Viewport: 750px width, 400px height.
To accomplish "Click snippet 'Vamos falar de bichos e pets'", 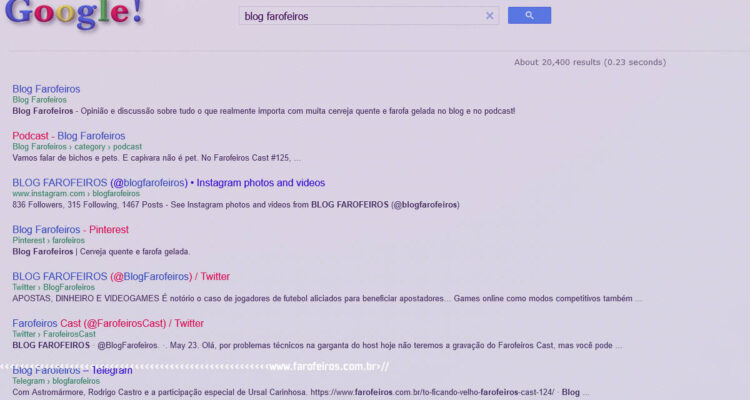I will click(x=156, y=158).
